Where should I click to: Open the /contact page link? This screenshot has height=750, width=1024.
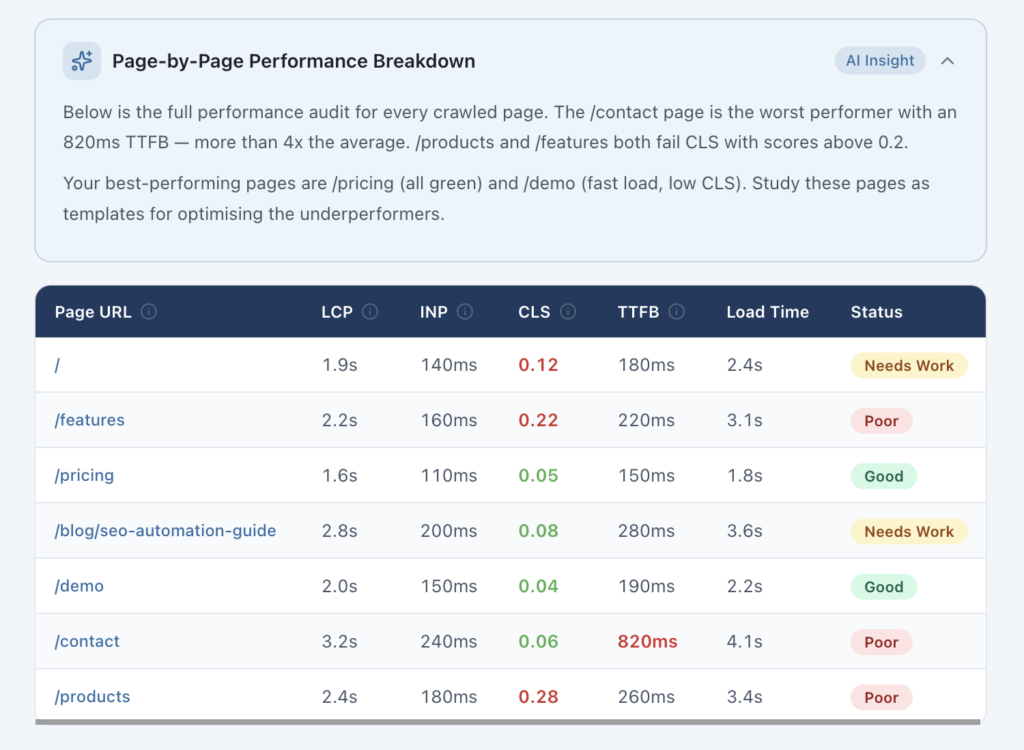click(x=86, y=641)
